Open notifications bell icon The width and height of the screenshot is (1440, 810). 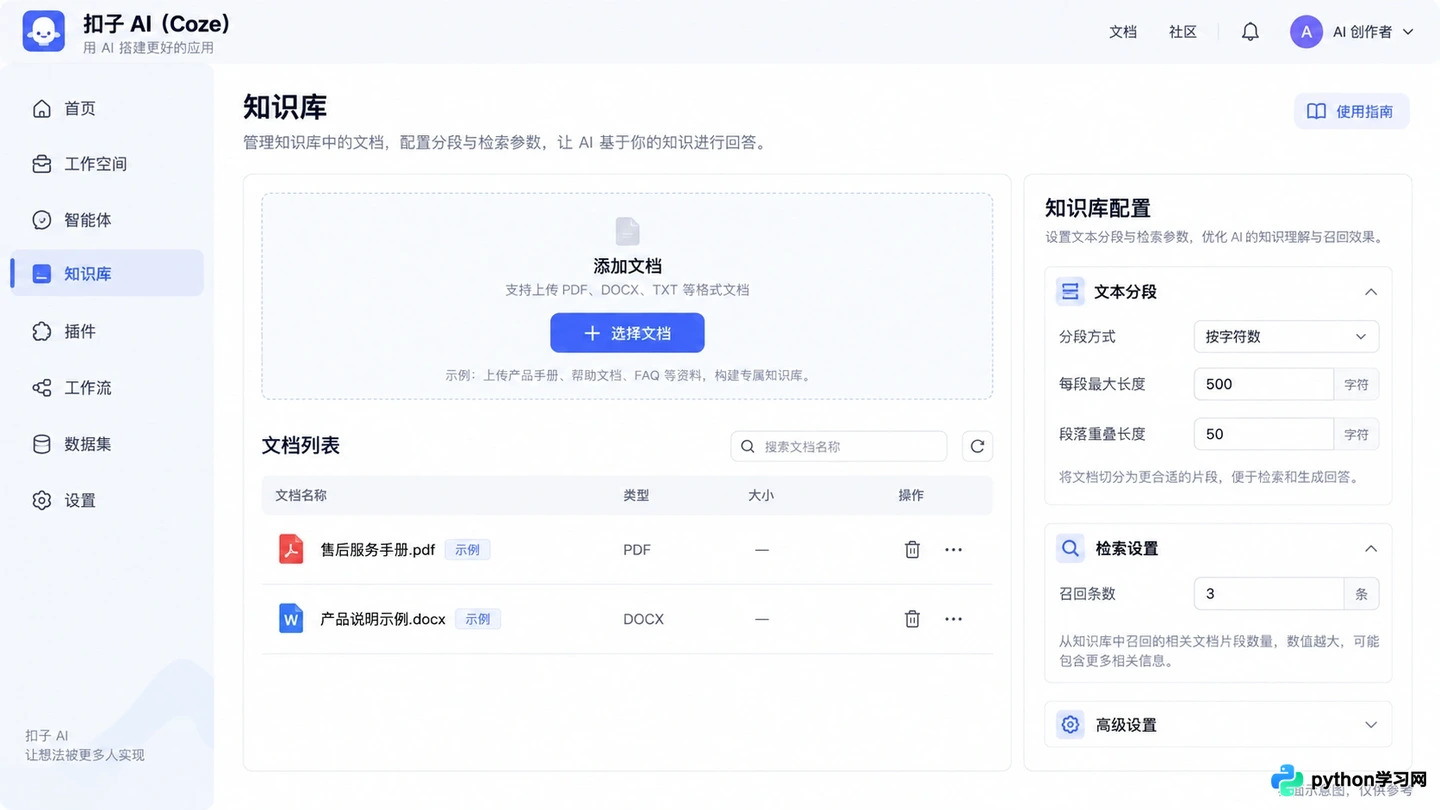point(1250,32)
